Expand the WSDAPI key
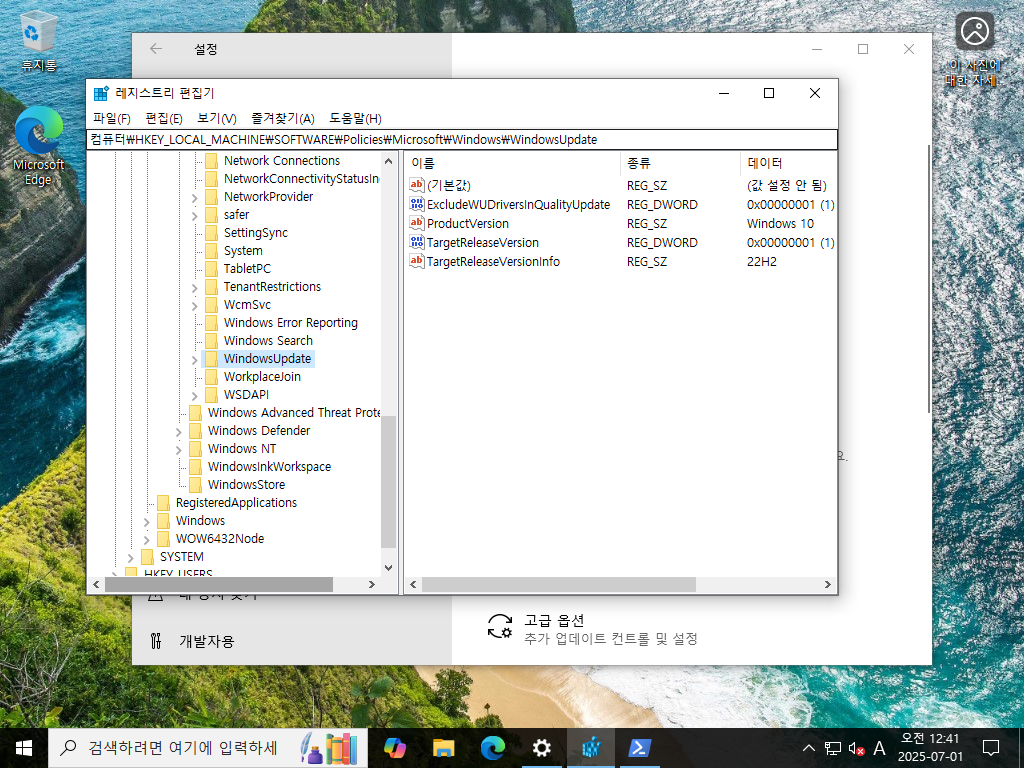Viewport: 1024px width, 768px height. (x=195, y=395)
